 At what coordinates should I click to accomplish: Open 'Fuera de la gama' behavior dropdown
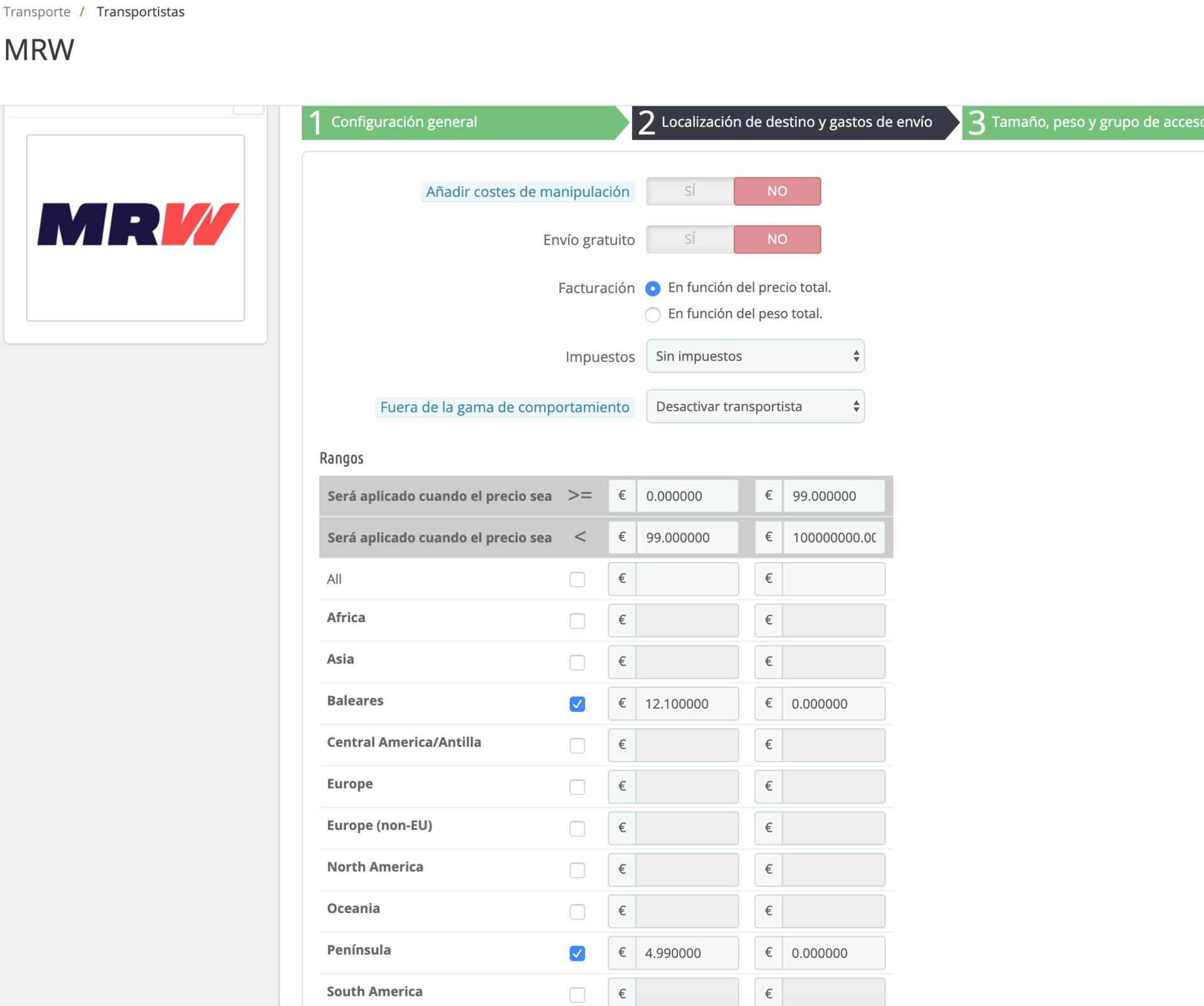(x=755, y=406)
